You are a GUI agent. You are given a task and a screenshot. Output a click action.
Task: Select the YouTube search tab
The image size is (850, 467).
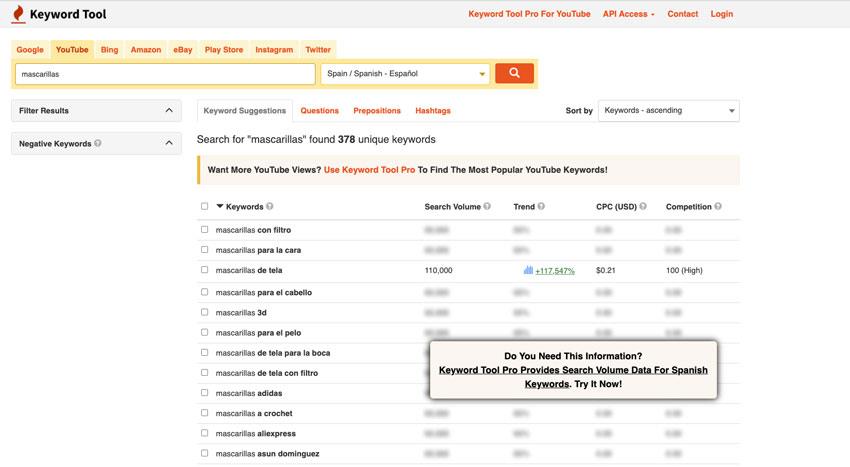coord(72,49)
